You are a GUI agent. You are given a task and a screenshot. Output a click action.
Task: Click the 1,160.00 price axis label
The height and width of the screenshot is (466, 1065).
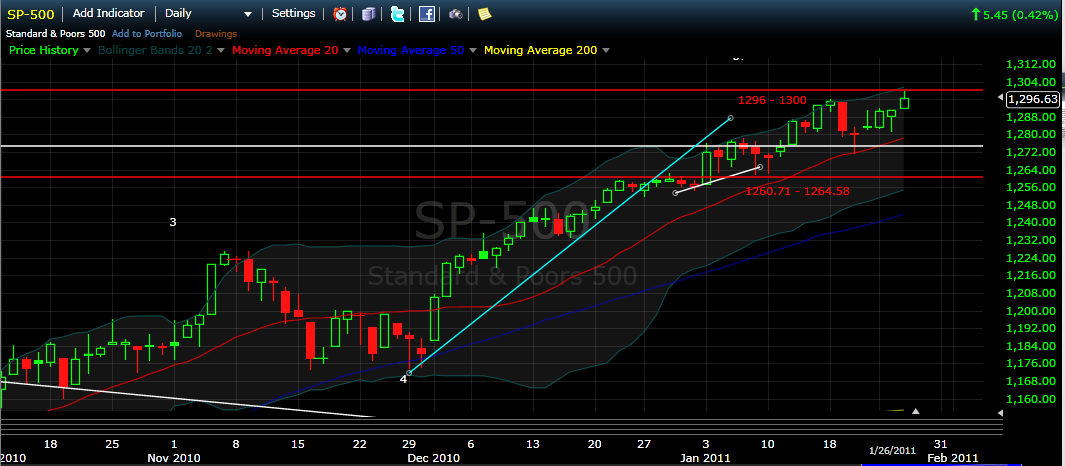point(1031,399)
